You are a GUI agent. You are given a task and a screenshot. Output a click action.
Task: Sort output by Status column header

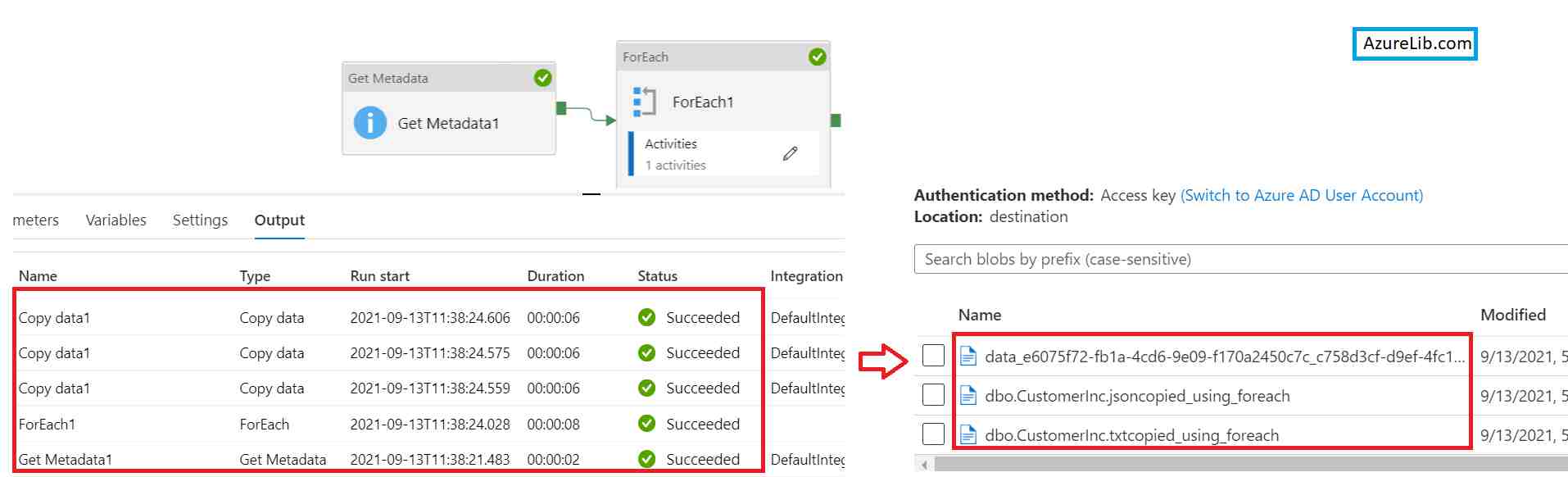[x=657, y=275]
